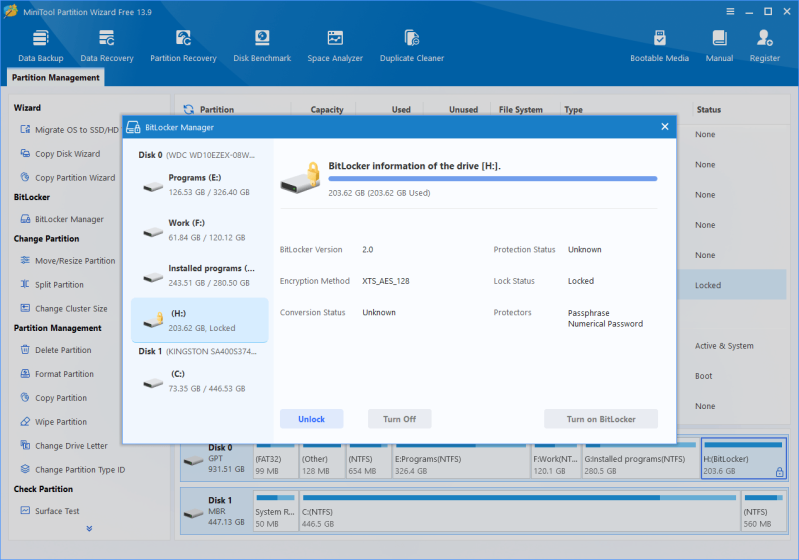Open the hamburger menu in title bar
Screen dimensions: 799x560
[x=730, y=11]
